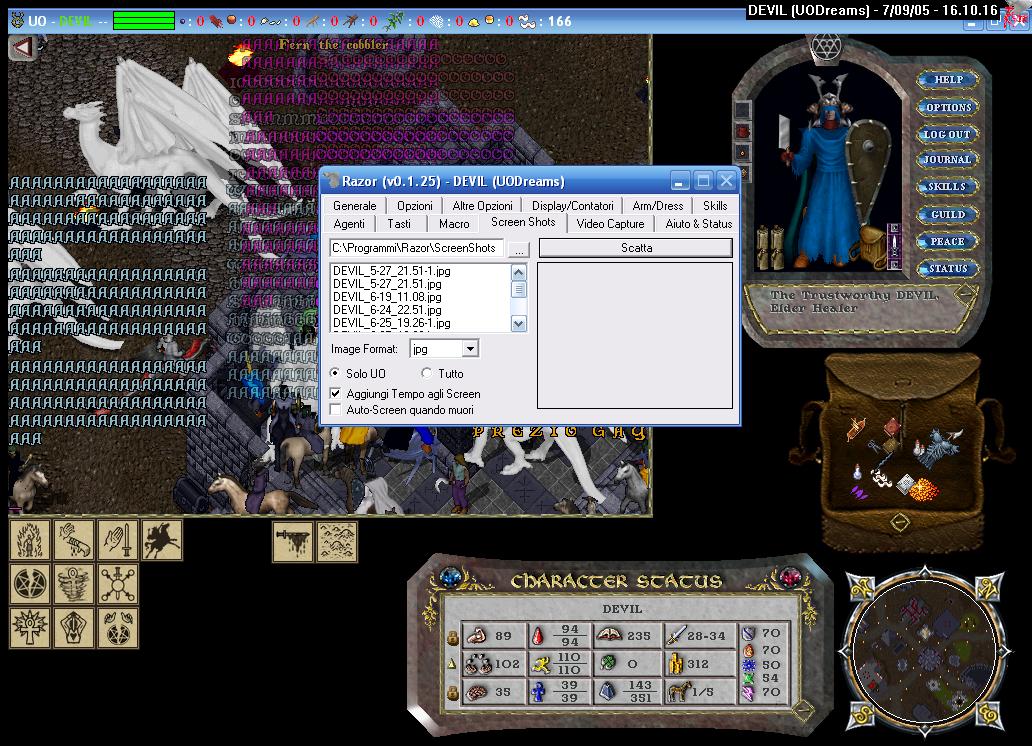1032x746 pixels.
Task: Cast the hands above broken pentagram spell icon
Action: coord(118,627)
